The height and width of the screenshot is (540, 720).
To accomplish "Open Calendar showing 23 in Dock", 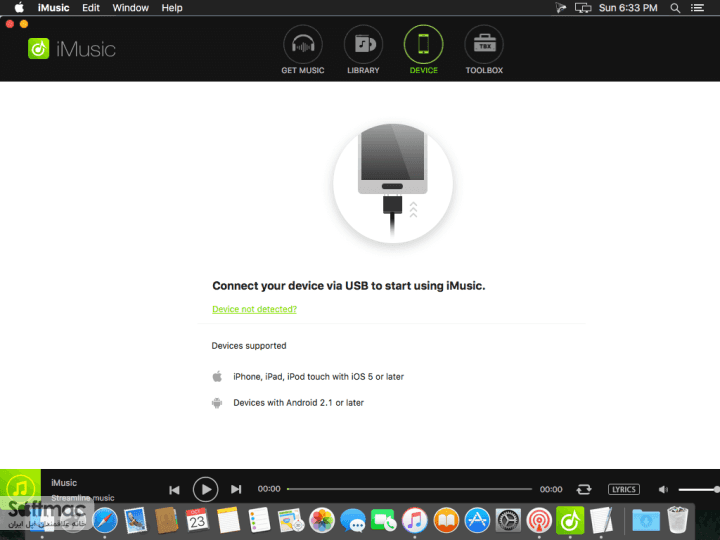I will click(x=197, y=520).
